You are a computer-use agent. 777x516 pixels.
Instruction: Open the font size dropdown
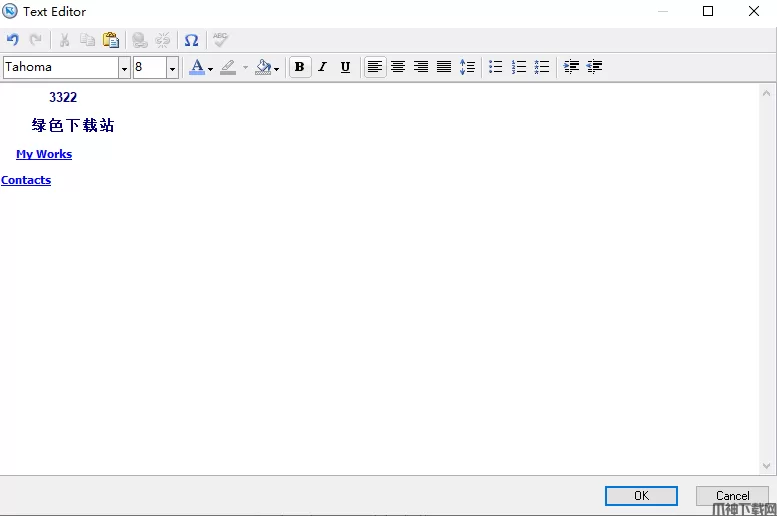pyautogui.click(x=172, y=68)
